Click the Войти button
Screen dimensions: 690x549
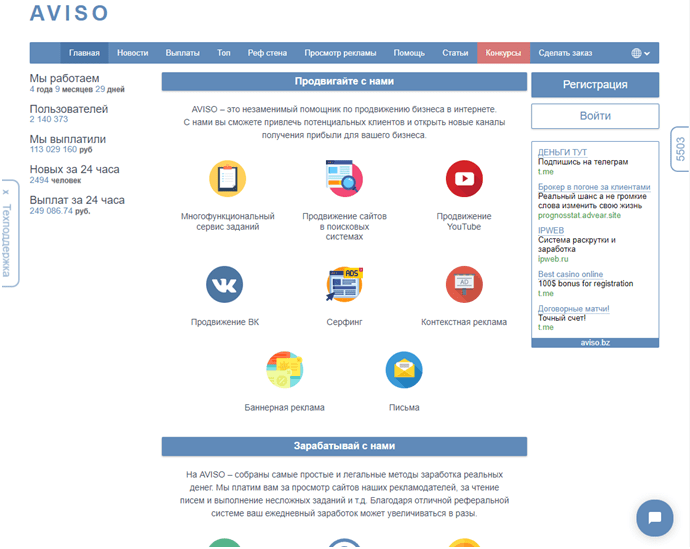point(595,116)
